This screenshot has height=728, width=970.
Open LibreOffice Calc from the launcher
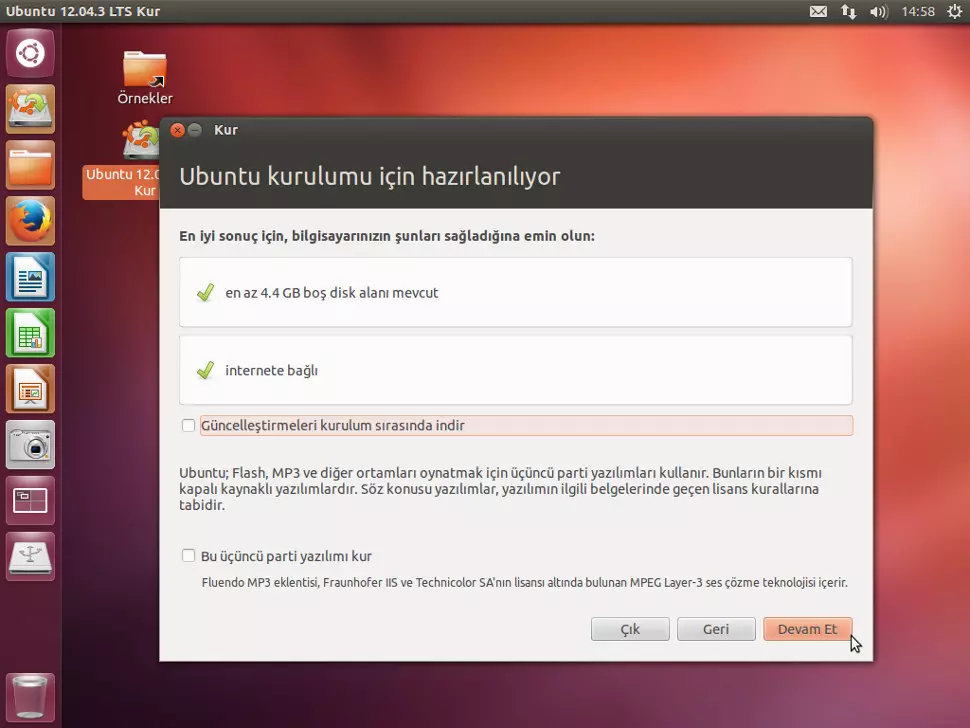click(30, 333)
